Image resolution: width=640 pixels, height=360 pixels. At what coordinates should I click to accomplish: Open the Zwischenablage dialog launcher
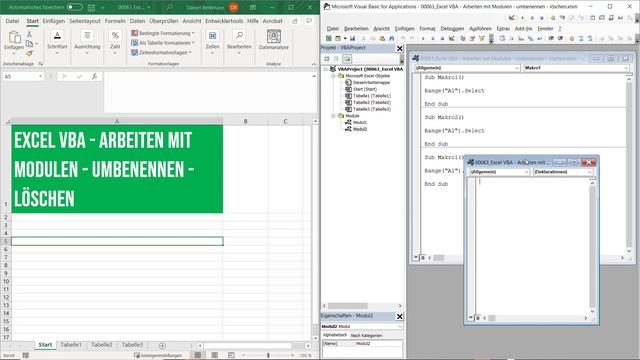(x=40, y=64)
